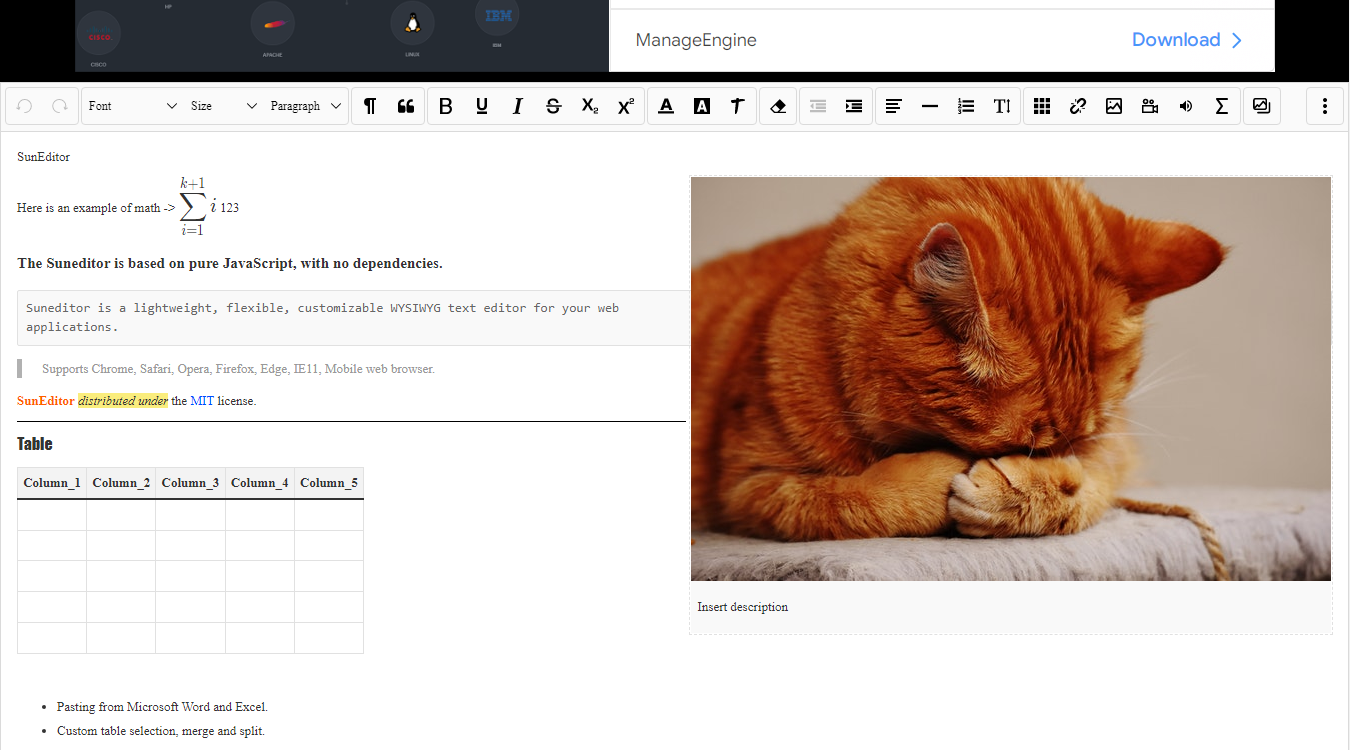Toggle underline formatting
1350x750 pixels.
pos(482,106)
